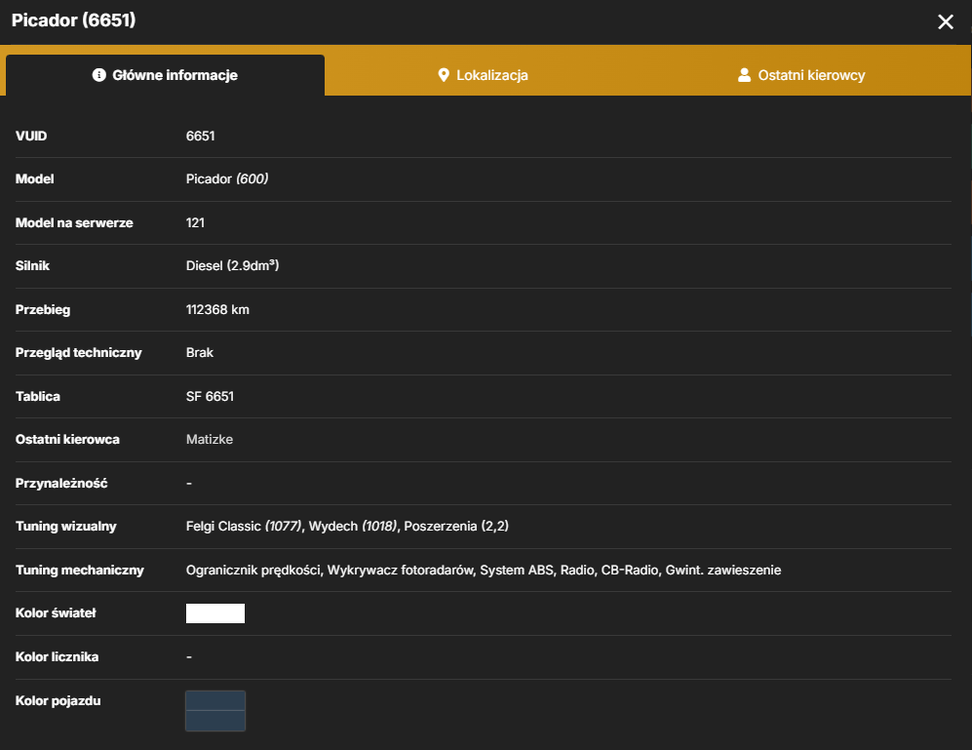Click the Ostatni kierowca label
Image resolution: width=972 pixels, height=750 pixels.
[x=68, y=439]
